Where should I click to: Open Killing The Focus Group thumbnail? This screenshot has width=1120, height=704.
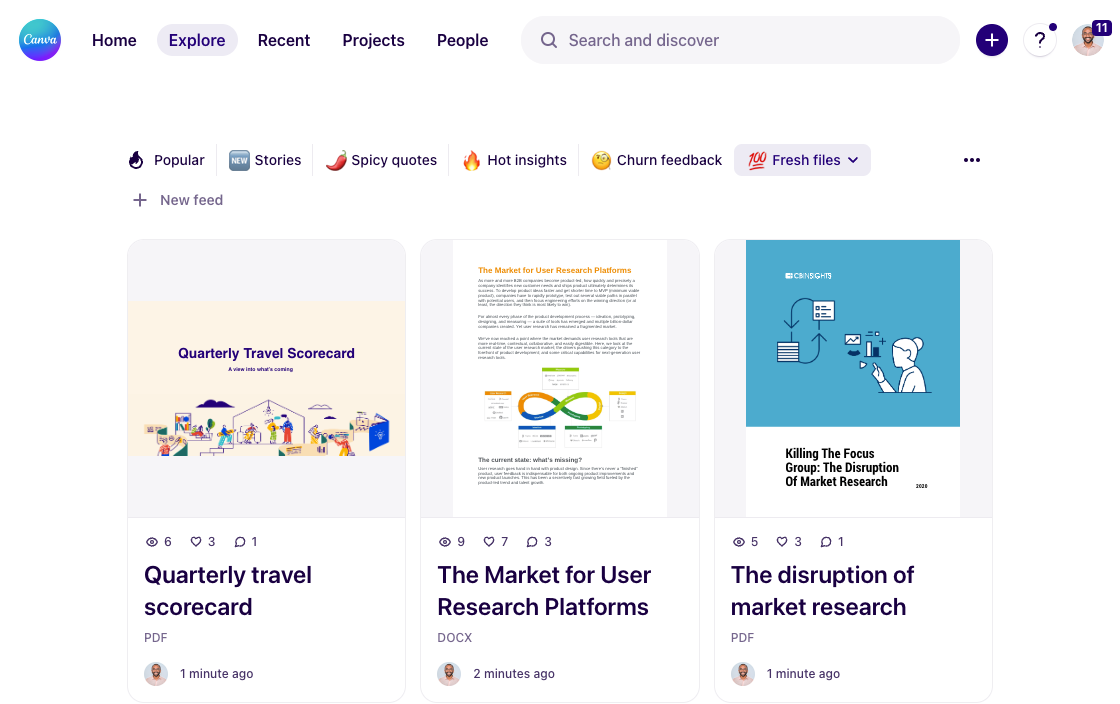tap(853, 378)
